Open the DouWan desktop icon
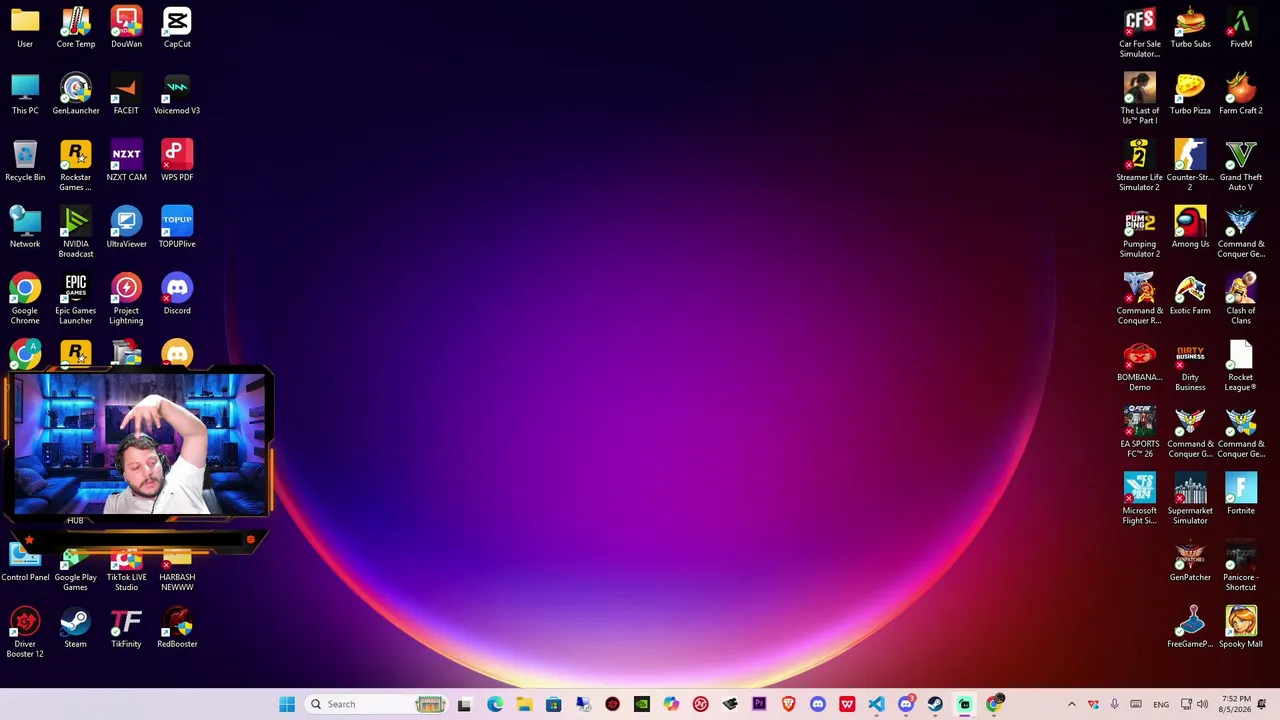 pos(126,28)
